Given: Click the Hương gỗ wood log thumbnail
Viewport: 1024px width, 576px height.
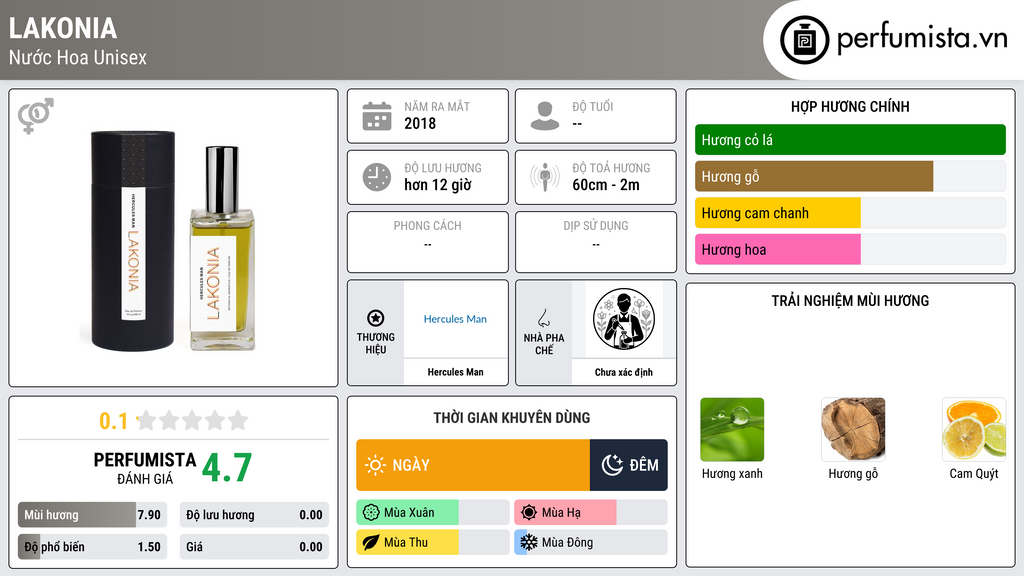Looking at the screenshot, I should pos(853,430).
